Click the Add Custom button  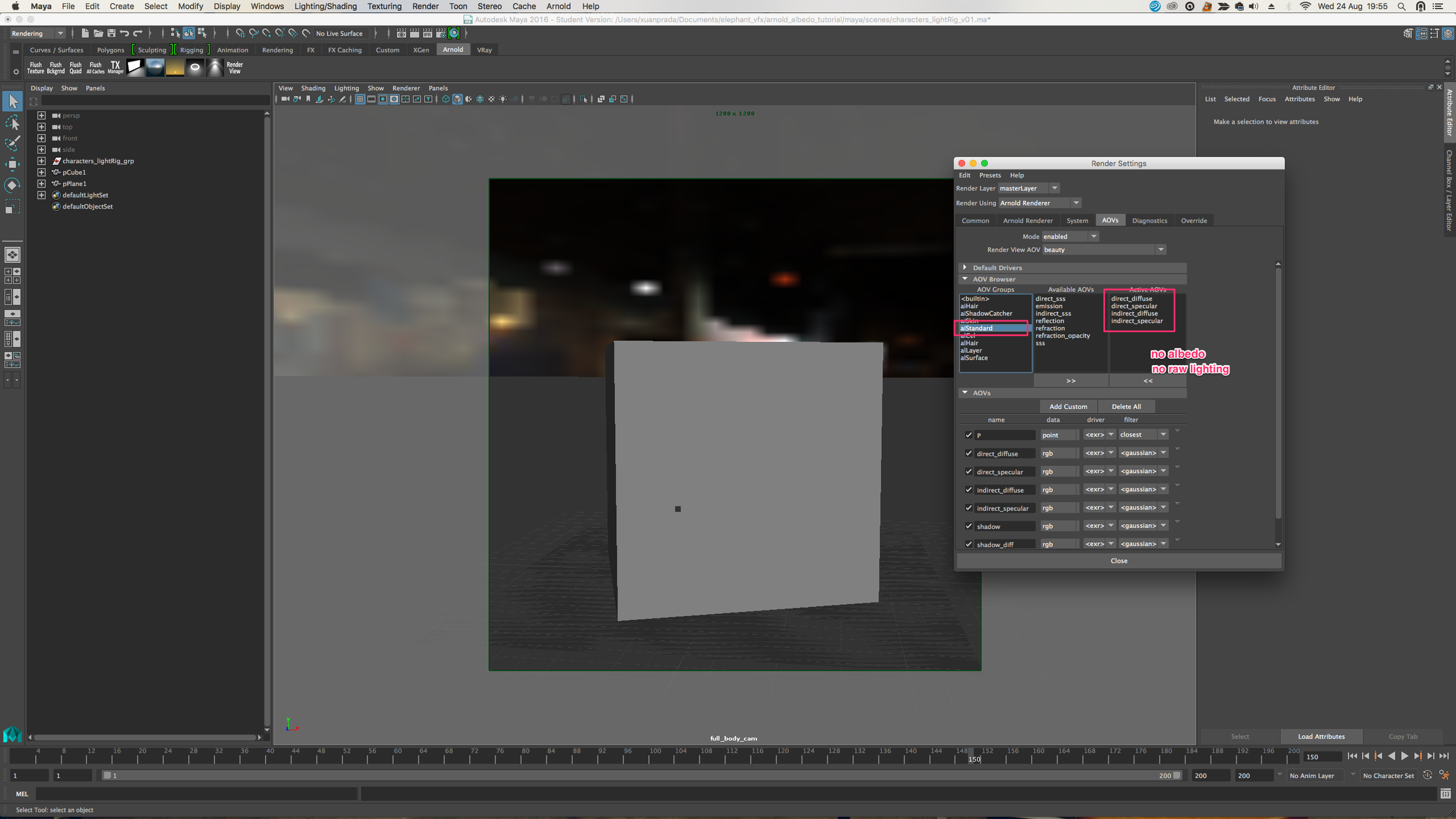(1068, 407)
